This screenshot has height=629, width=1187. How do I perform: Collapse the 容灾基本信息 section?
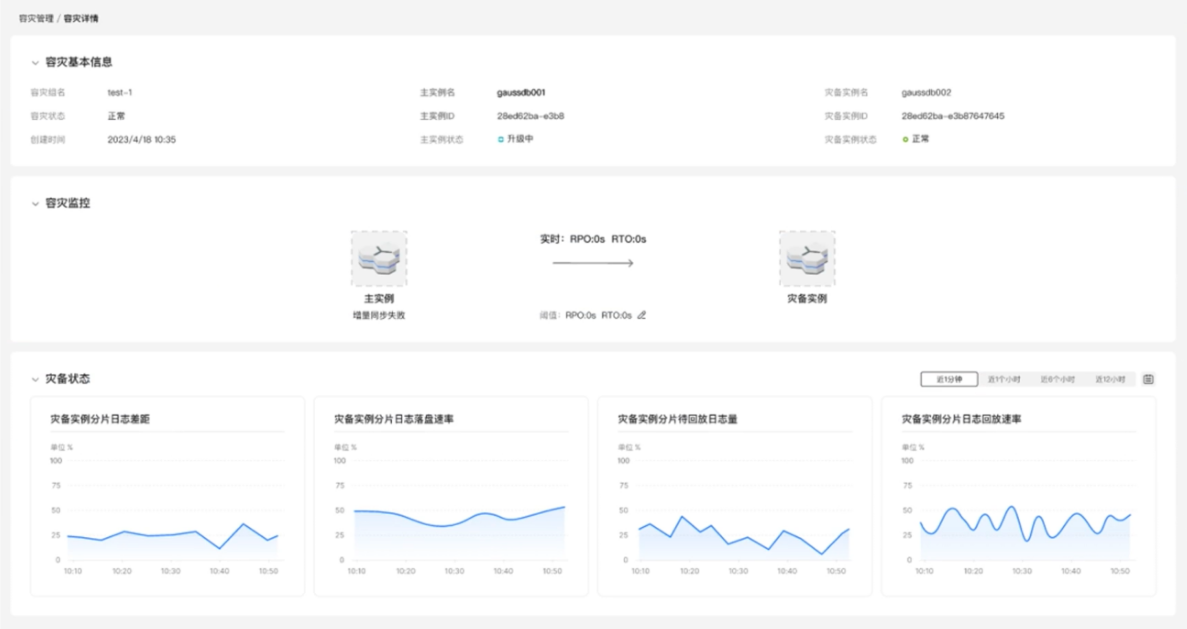point(35,63)
